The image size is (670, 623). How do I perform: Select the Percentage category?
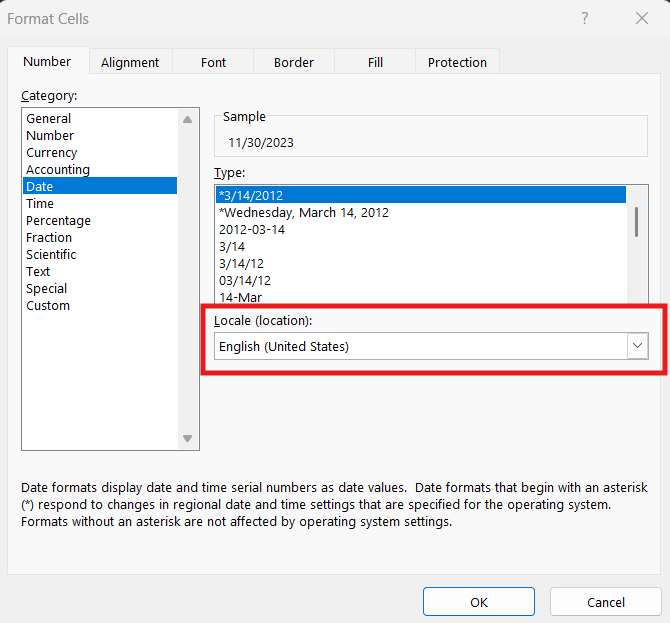(x=58, y=221)
